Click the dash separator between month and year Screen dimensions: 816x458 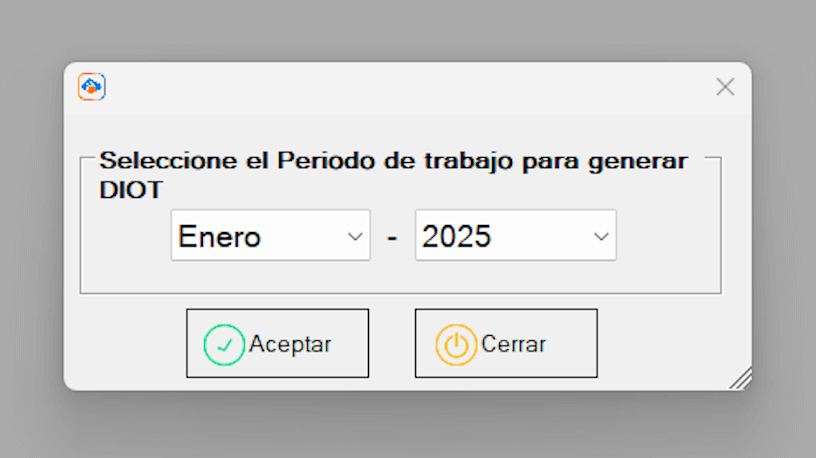(x=392, y=238)
